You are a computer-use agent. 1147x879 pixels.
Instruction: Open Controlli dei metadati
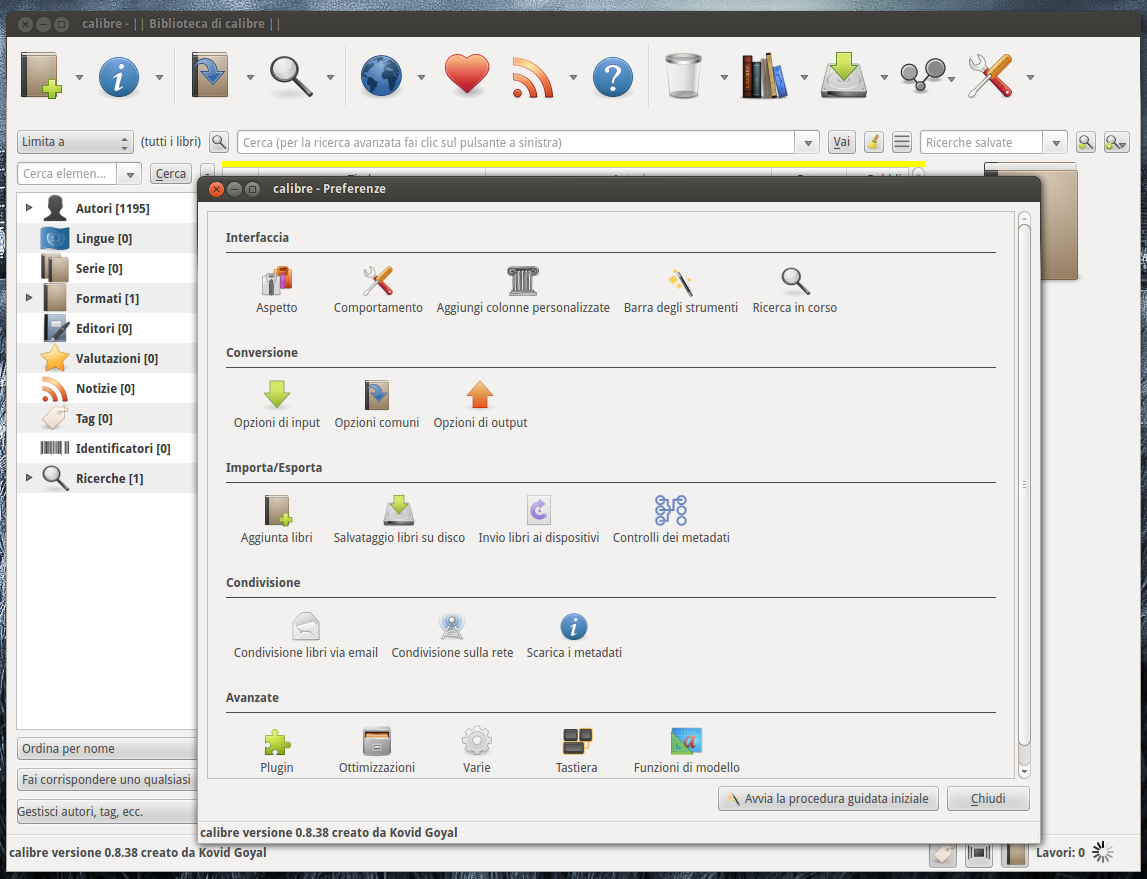pyautogui.click(x=671, y=520)
